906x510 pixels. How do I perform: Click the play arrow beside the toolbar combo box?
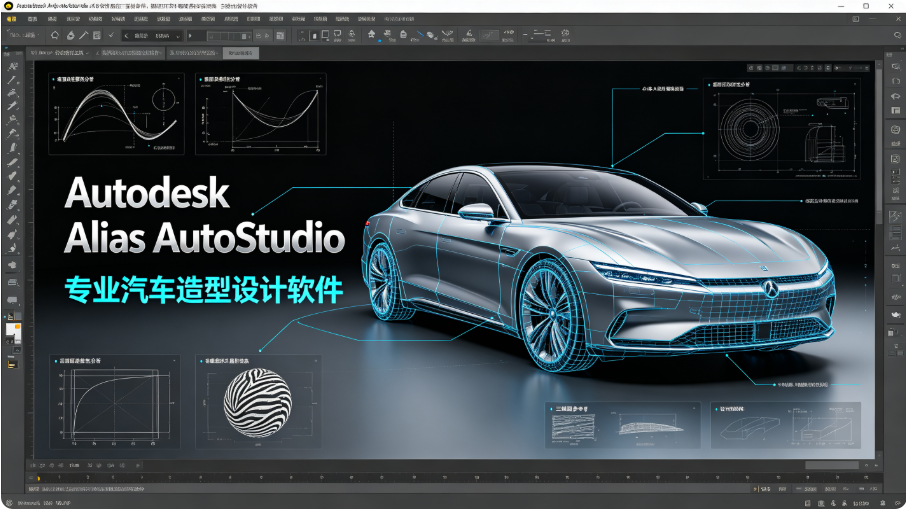(x=190, y=36)
